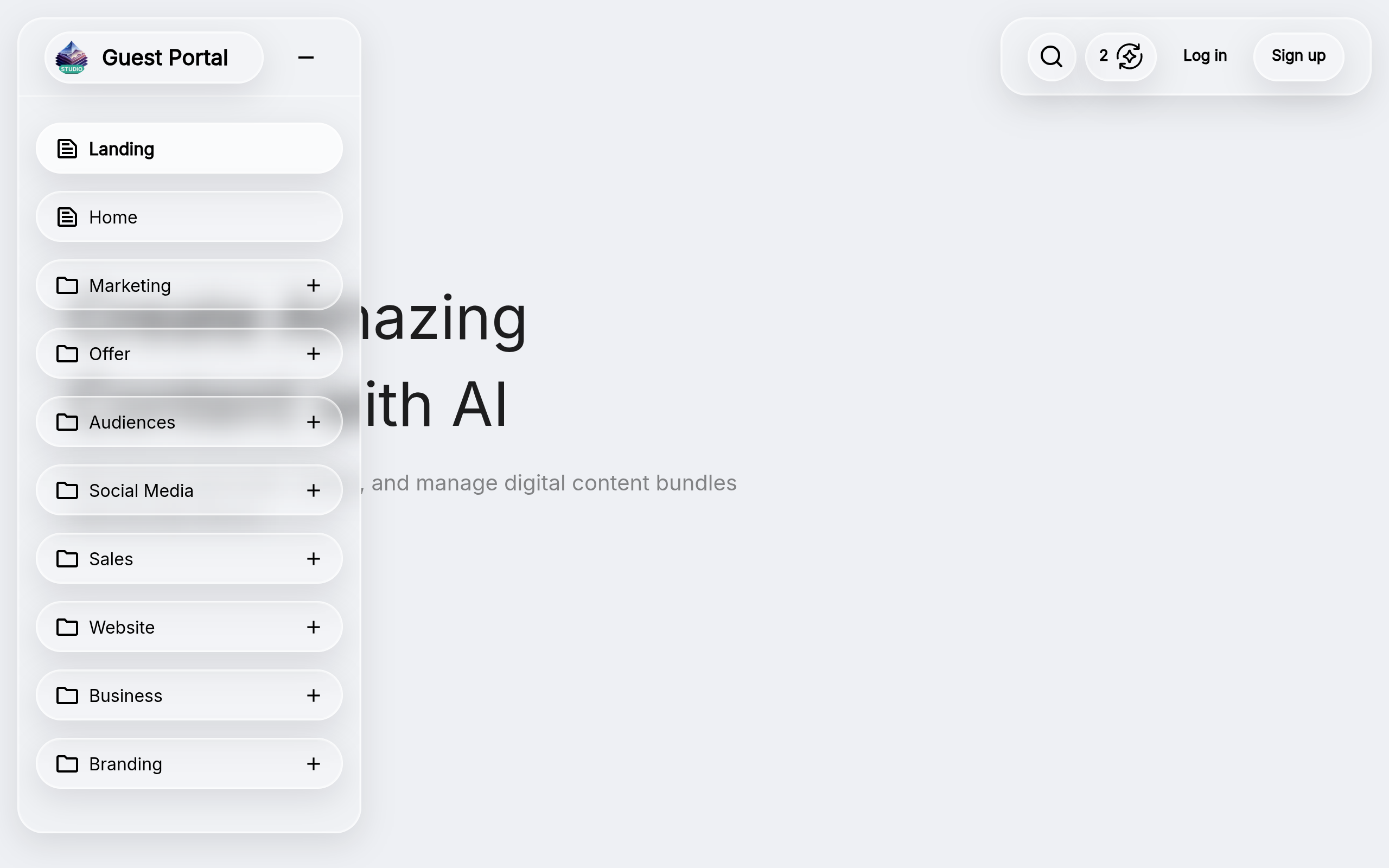Expand the Social Media plus
Screen dimensions: 1389x868
(x=314, y=490)
